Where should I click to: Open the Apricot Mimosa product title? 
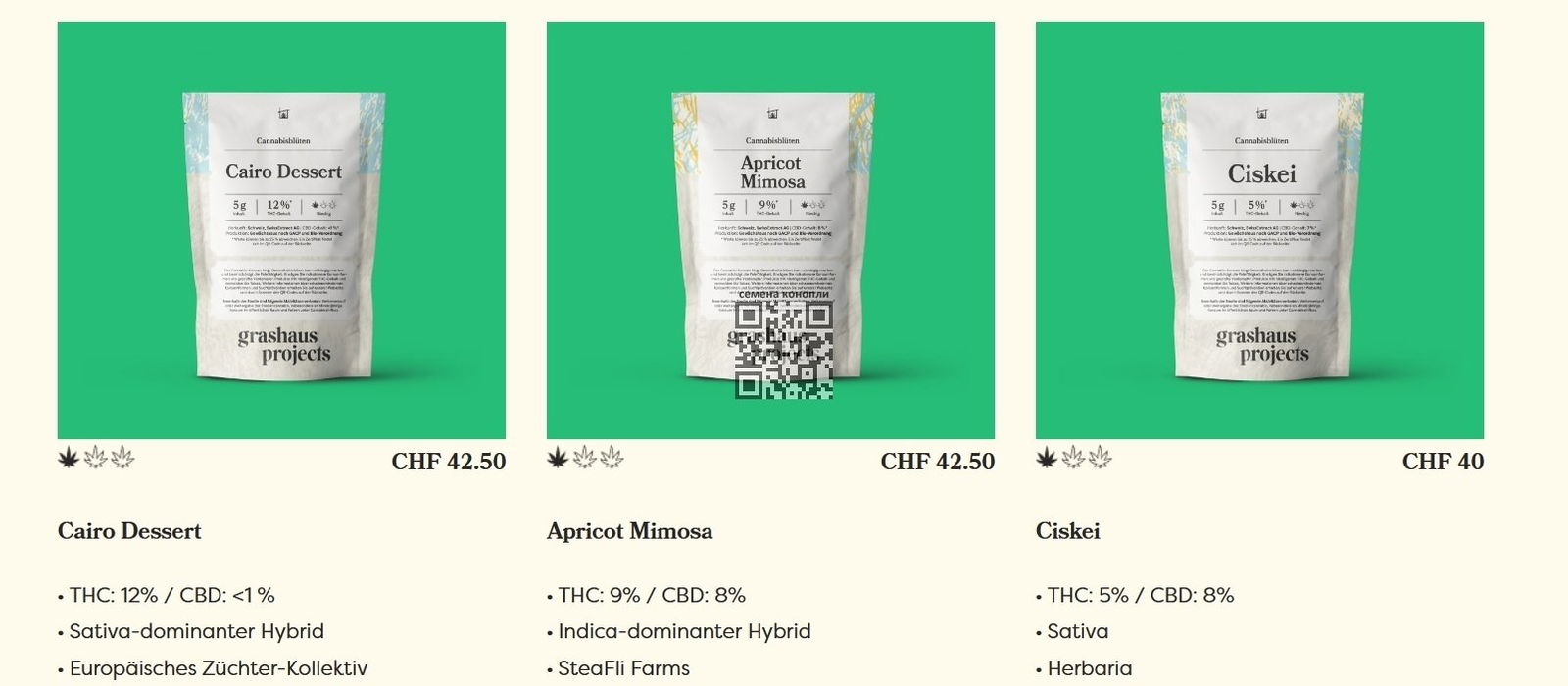point(630,531)
